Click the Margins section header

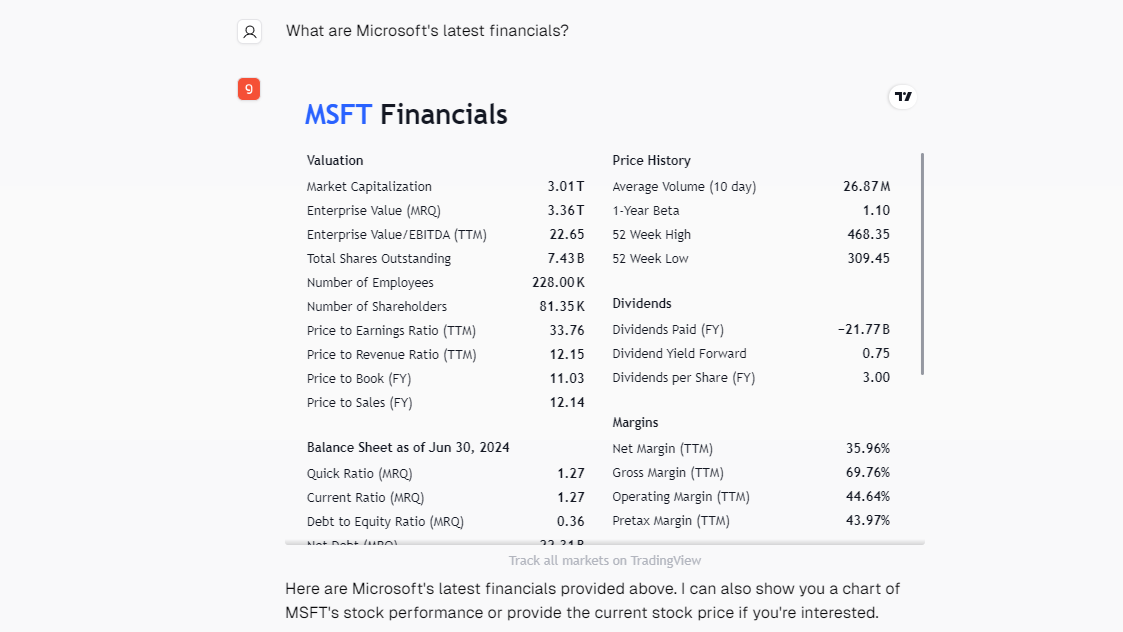635,423
